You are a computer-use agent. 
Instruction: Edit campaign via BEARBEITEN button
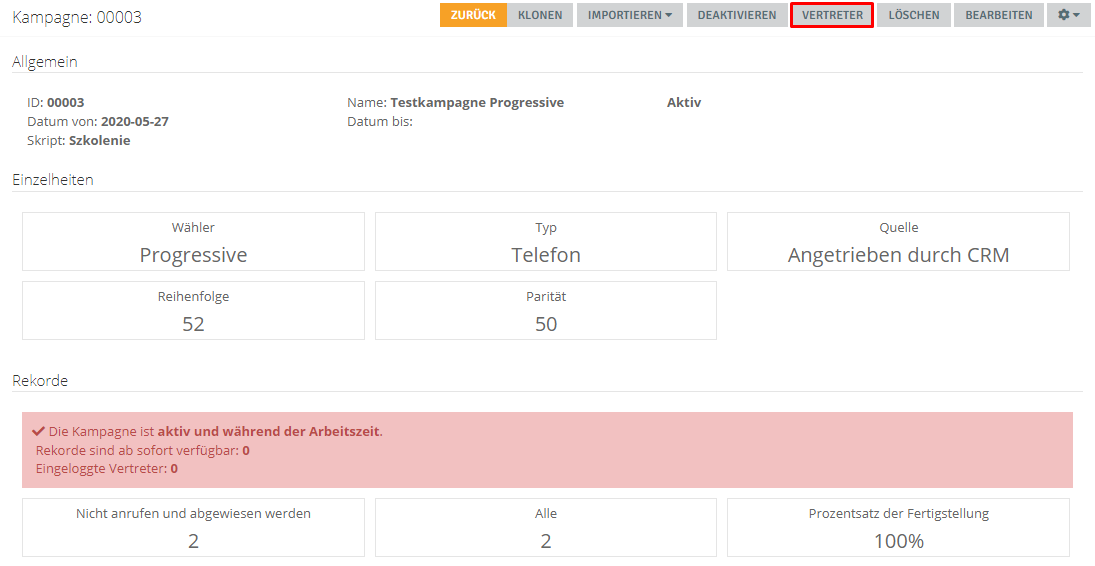coord(999,15)
